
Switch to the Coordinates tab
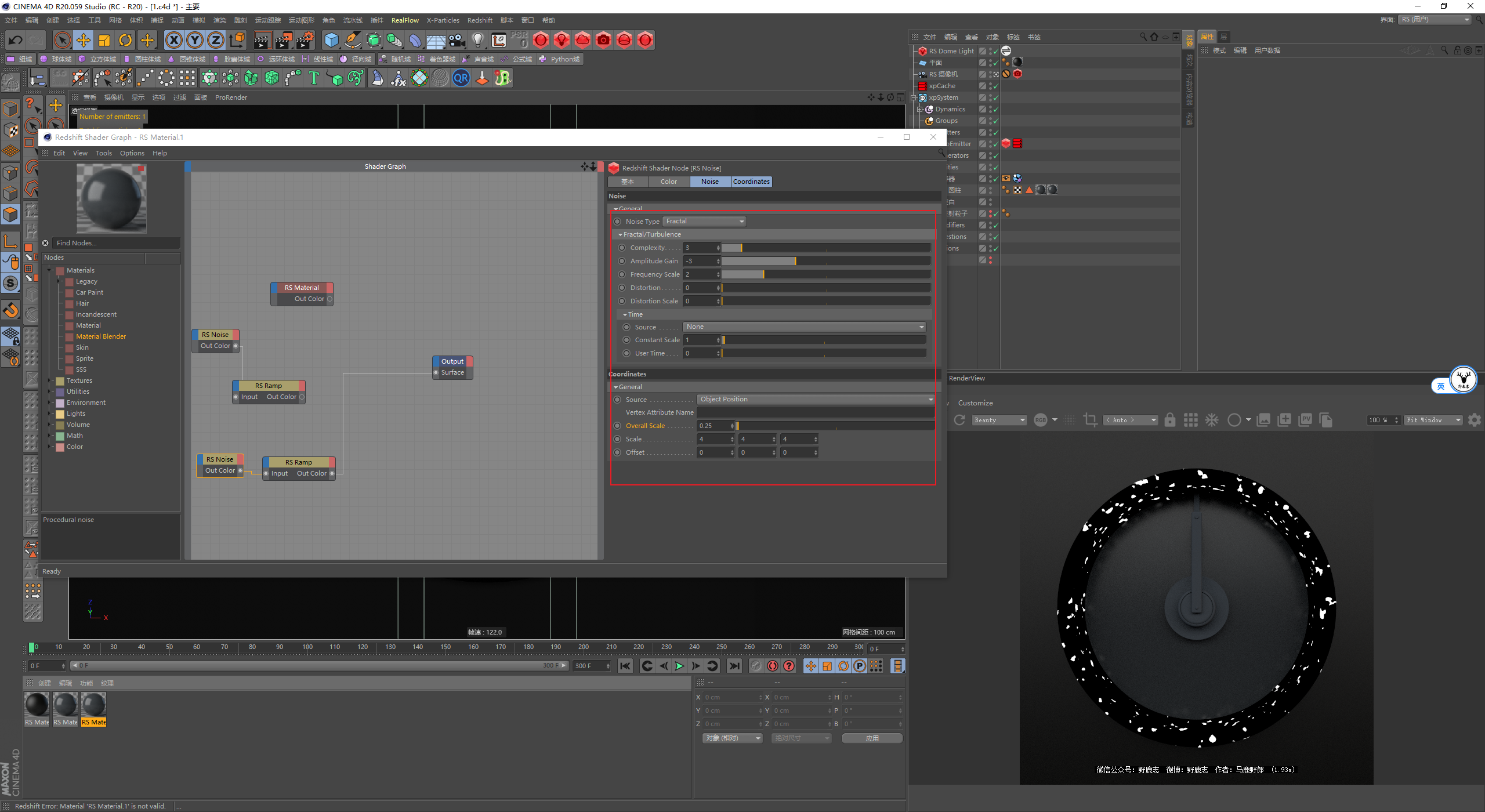pyautogui.click(x=751, y=182)
